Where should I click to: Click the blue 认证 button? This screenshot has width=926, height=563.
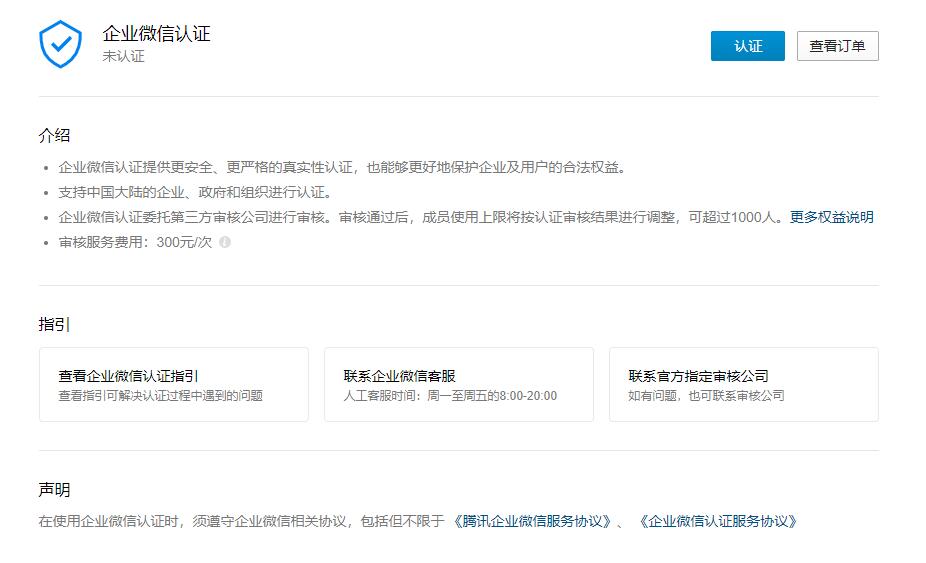click(x=747, y=46)
